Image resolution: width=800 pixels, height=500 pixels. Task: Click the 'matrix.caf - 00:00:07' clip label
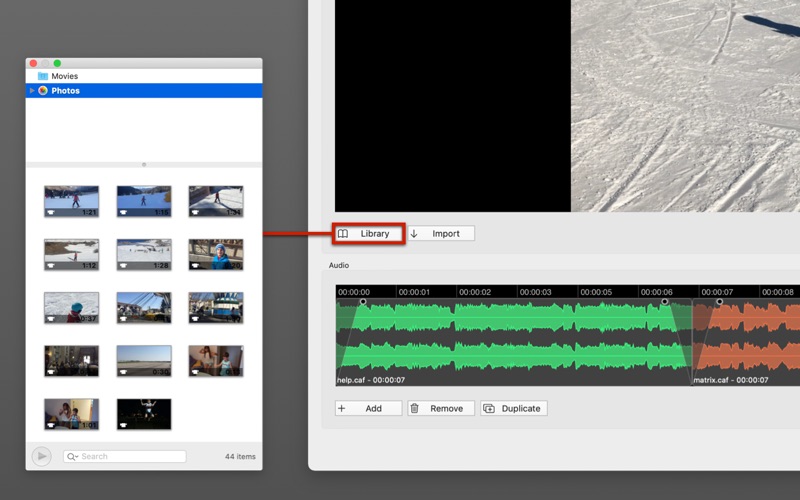pos(731,380)
